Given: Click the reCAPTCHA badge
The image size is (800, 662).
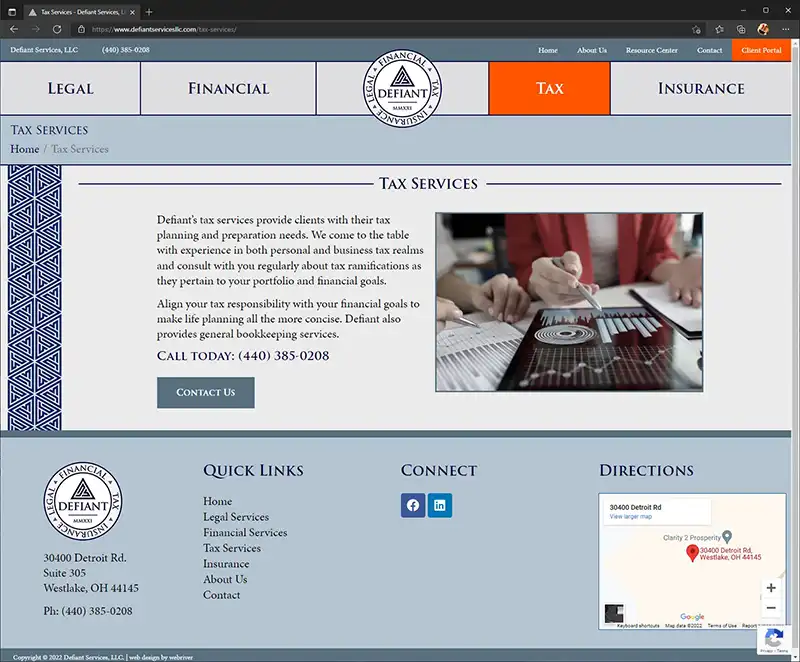Looking at the screenshot, I should (774, 640).
